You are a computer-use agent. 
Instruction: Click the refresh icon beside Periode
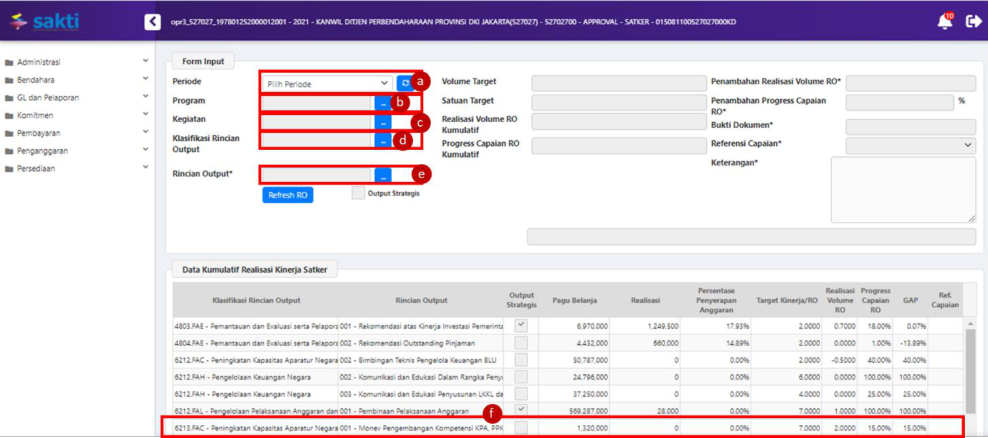[404, 84]
